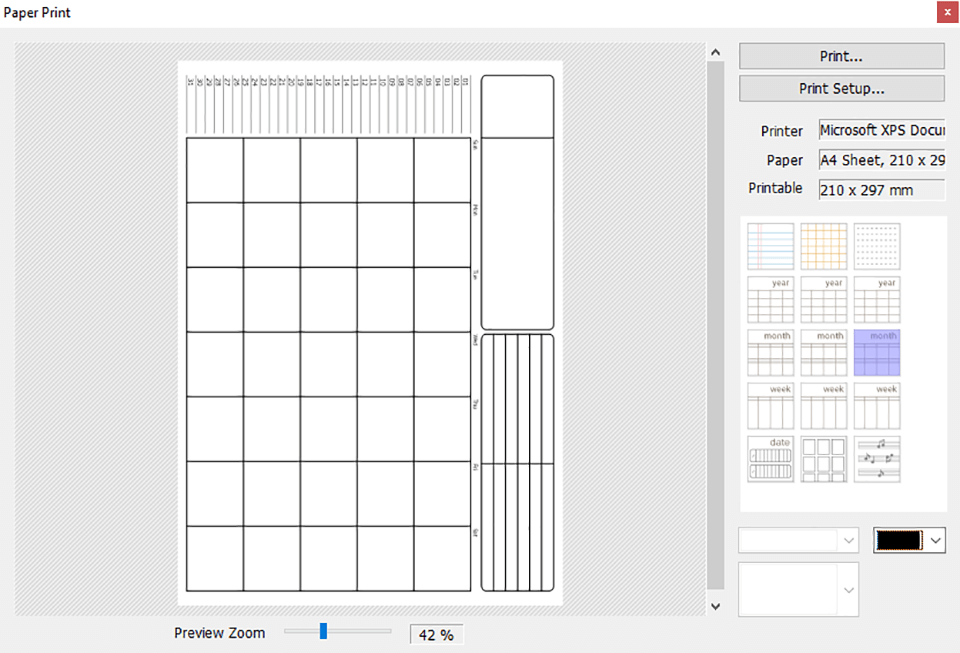Pick the dot grid paper template
Viewport: 960px width, 653px height.
pyautogui.click(x=876, y=246)
